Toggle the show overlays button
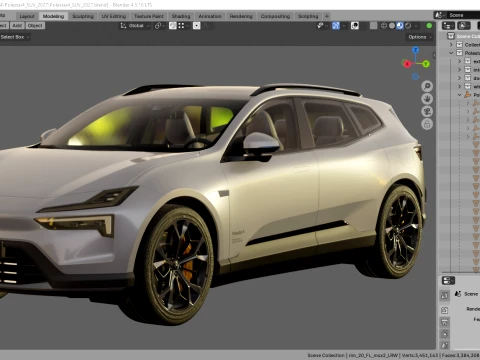 coord(355,26)
